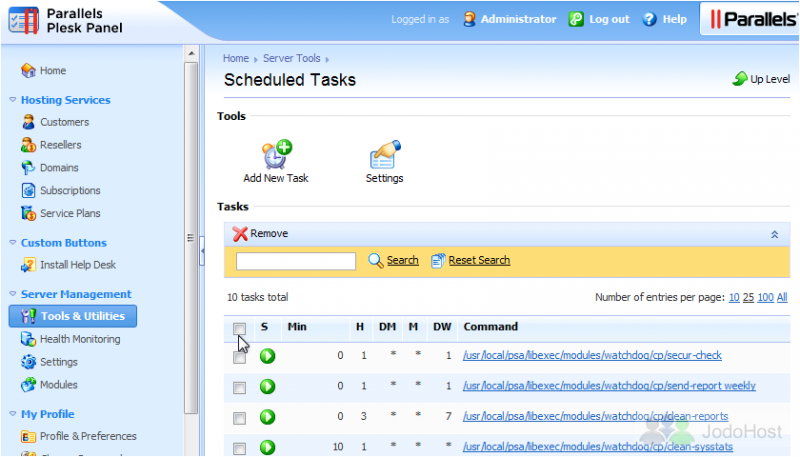Image resolution: width=800 pixels, height=457 pixels.
Task: Click the Resellers icon
Action: pyautogui.click(x=28, y=145)
